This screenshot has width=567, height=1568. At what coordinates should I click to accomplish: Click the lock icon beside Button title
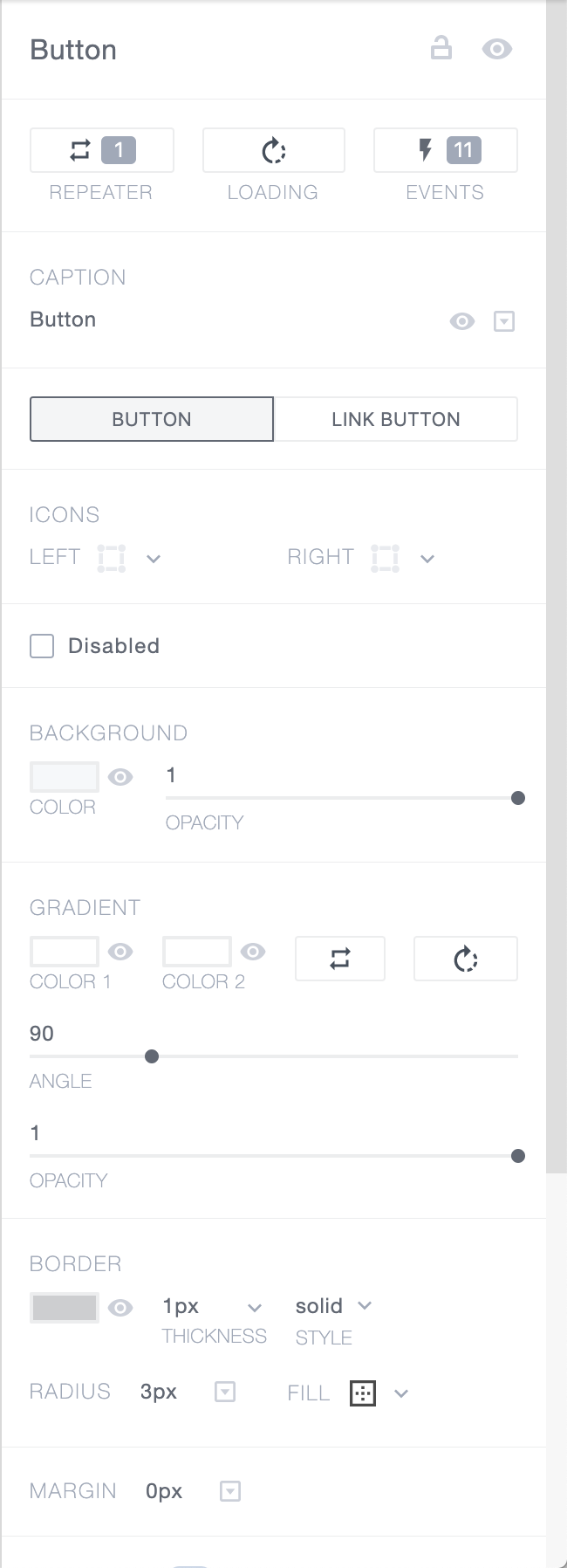(x=441, y=48)
